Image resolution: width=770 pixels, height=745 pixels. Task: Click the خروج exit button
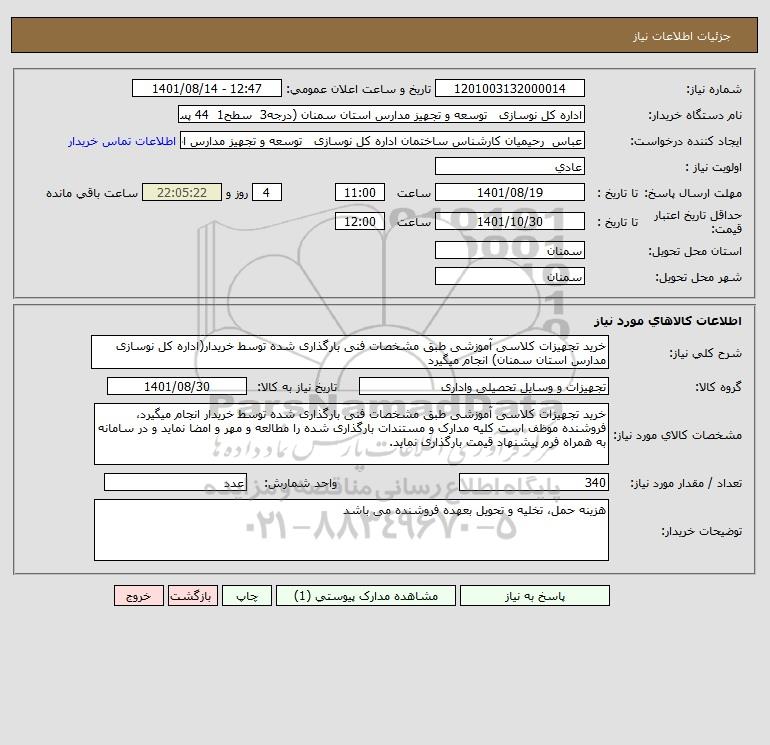[x=138, y=596]
